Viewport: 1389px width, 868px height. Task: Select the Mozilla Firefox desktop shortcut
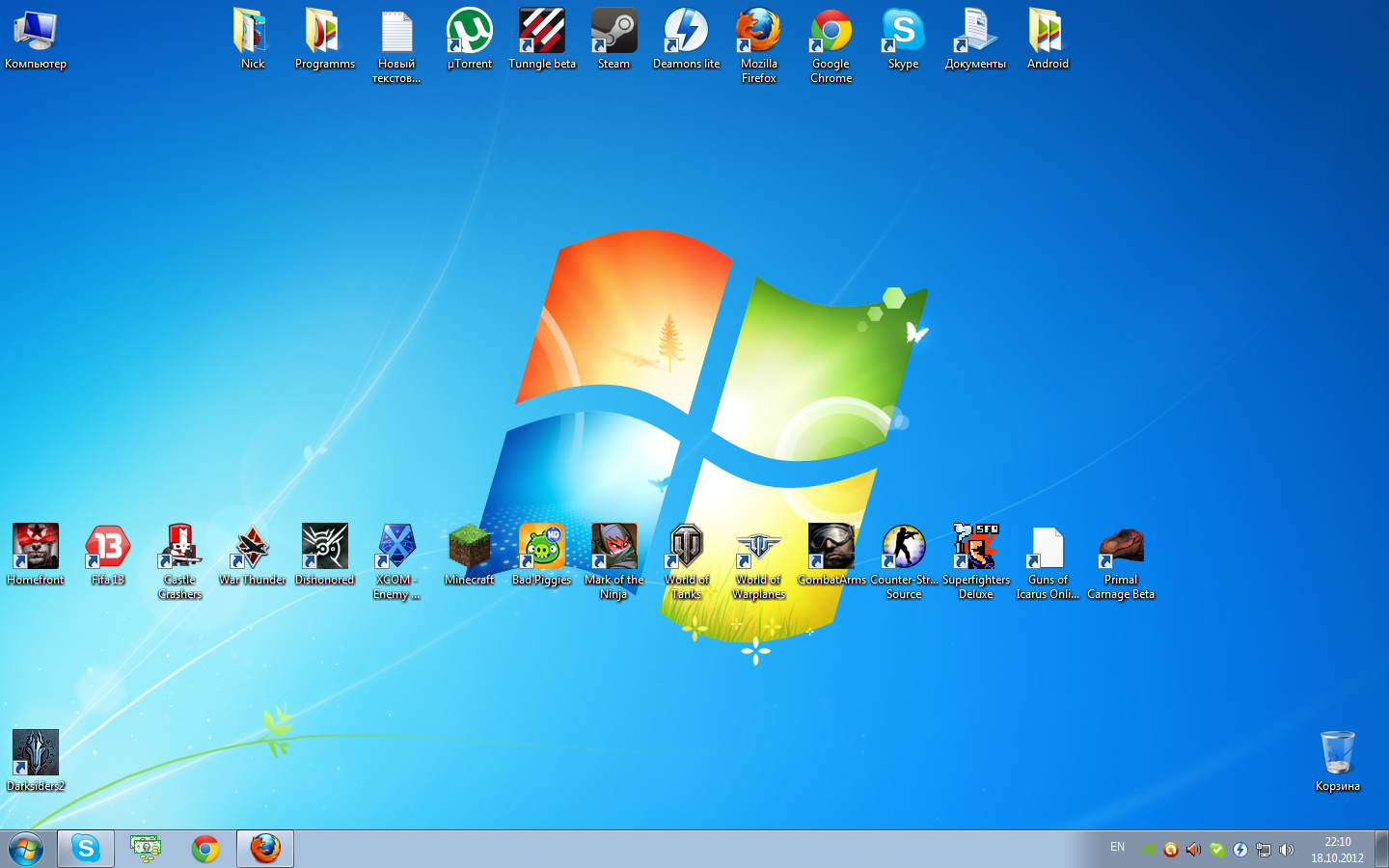pos(758,45)
